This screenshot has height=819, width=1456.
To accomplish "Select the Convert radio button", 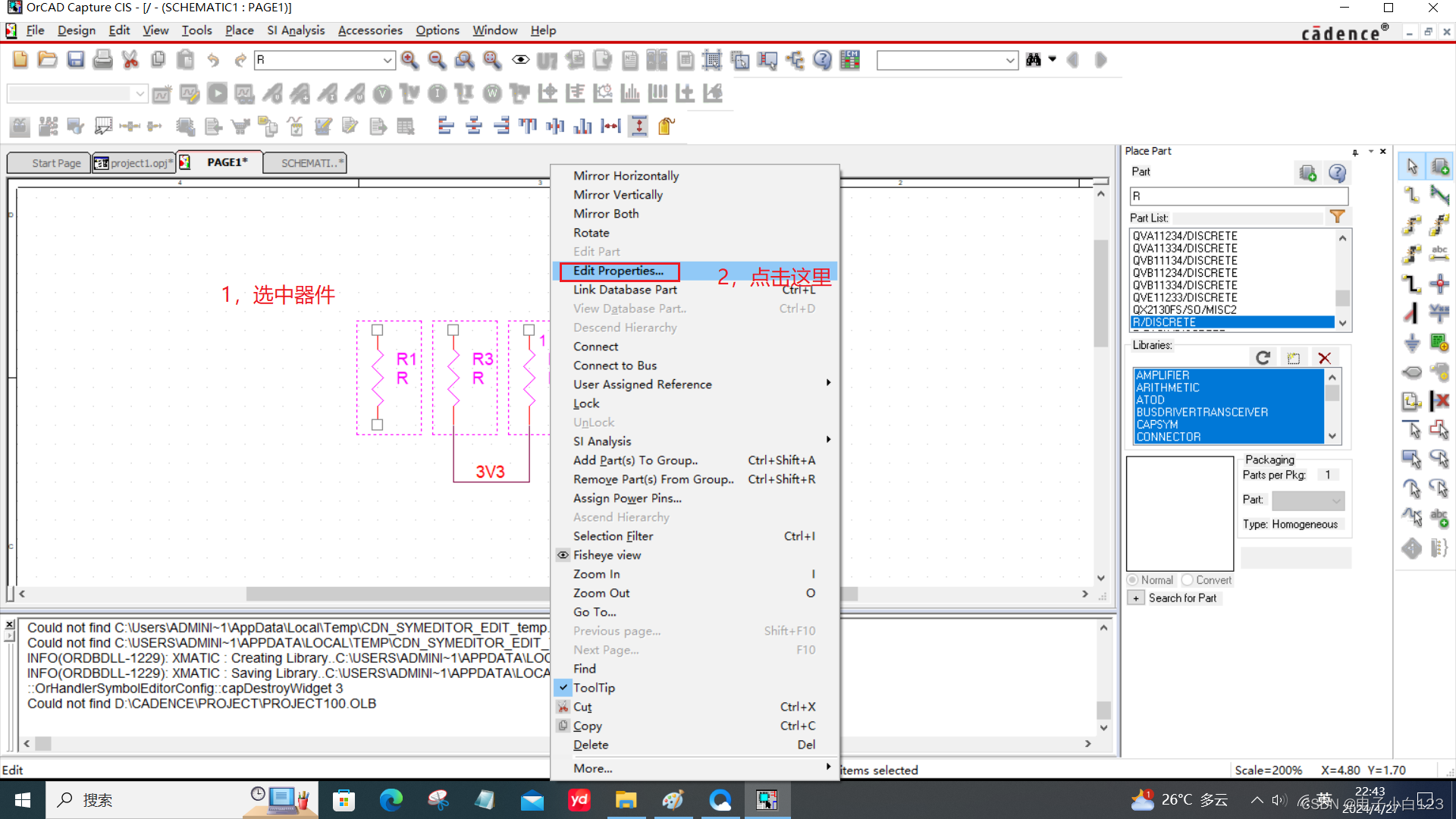I will tap(1188, 580).
